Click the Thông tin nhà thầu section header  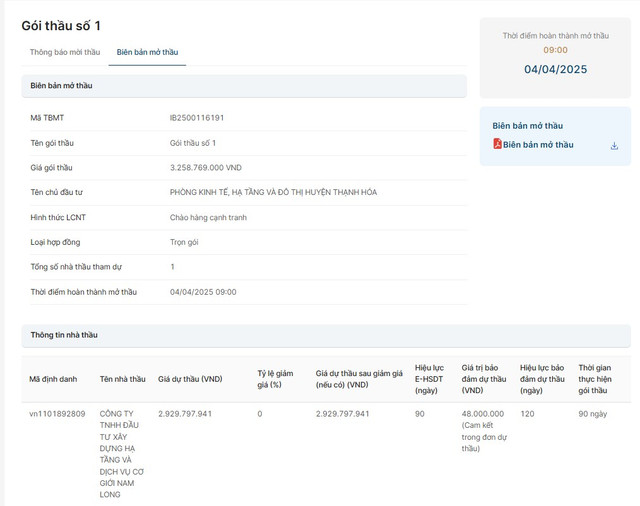pyautogui.click(x=64, y=335)
